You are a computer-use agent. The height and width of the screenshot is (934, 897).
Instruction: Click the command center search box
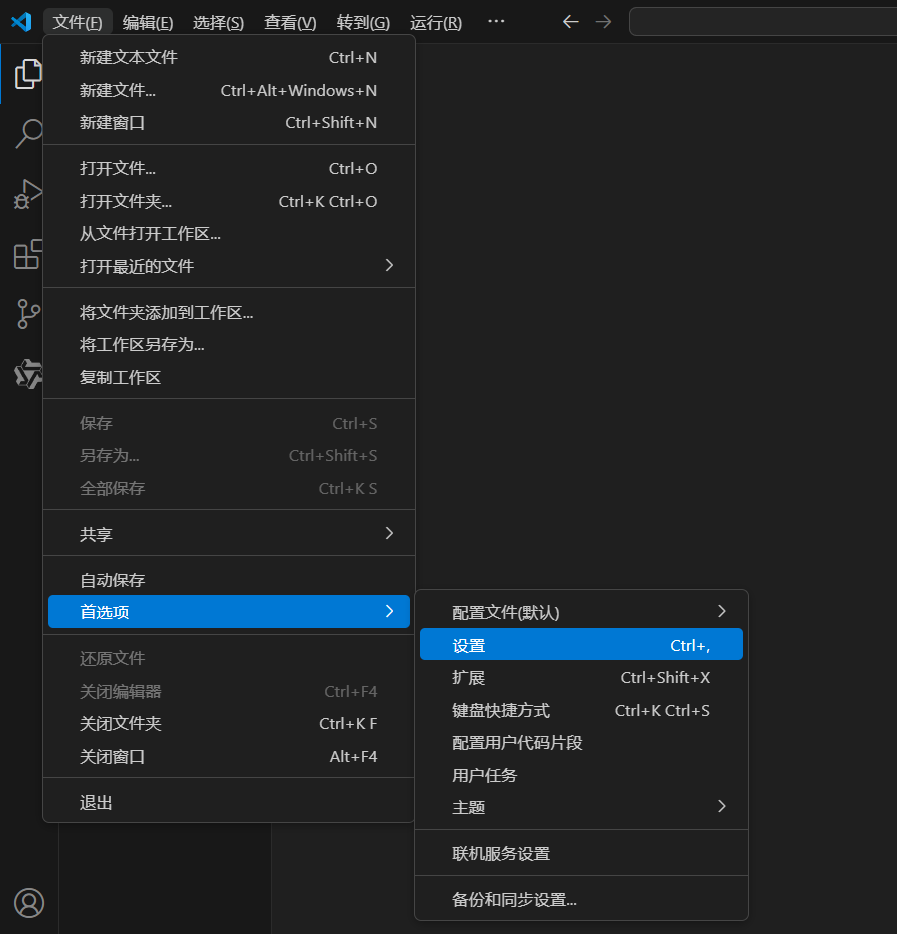[x=762, y=22]
